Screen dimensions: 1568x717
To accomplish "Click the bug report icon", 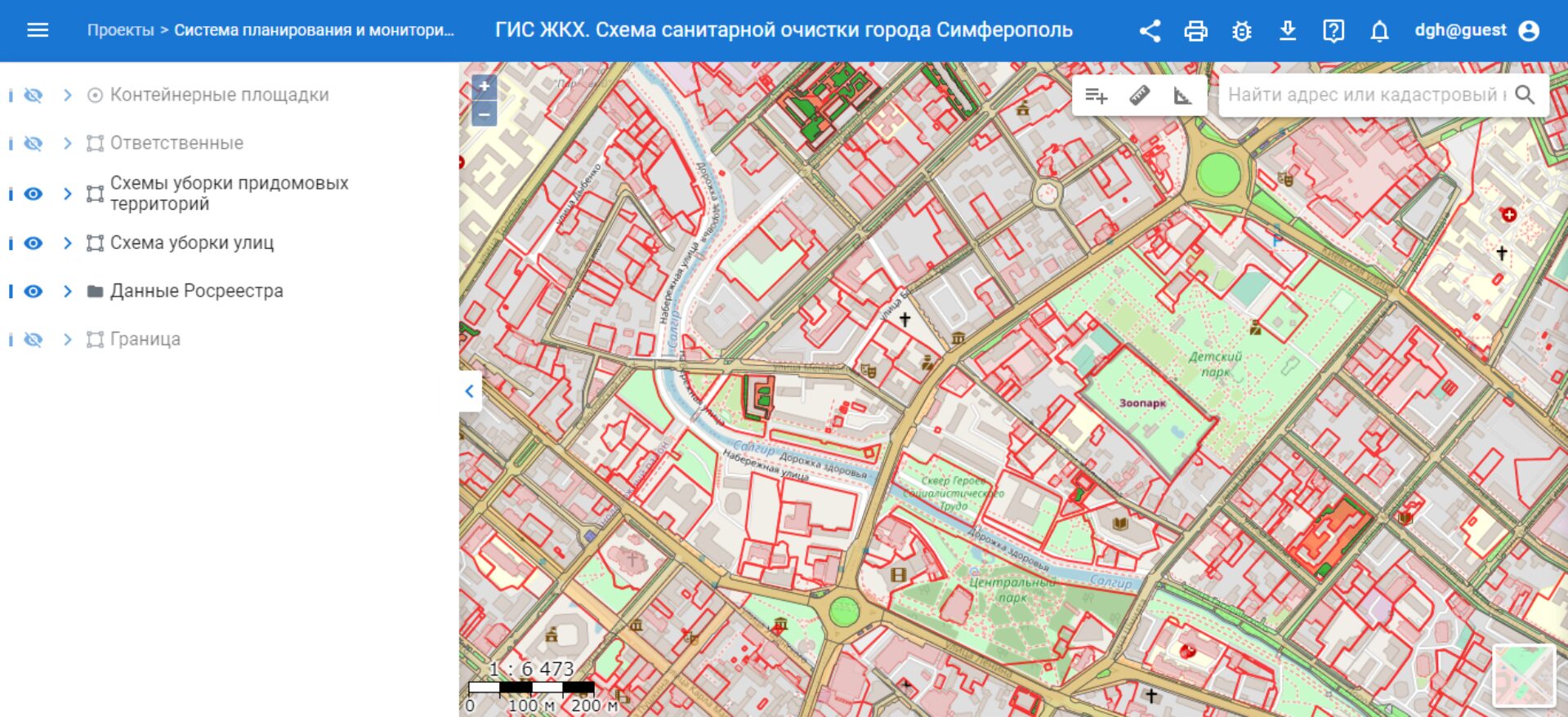I will click(1241, 31).
